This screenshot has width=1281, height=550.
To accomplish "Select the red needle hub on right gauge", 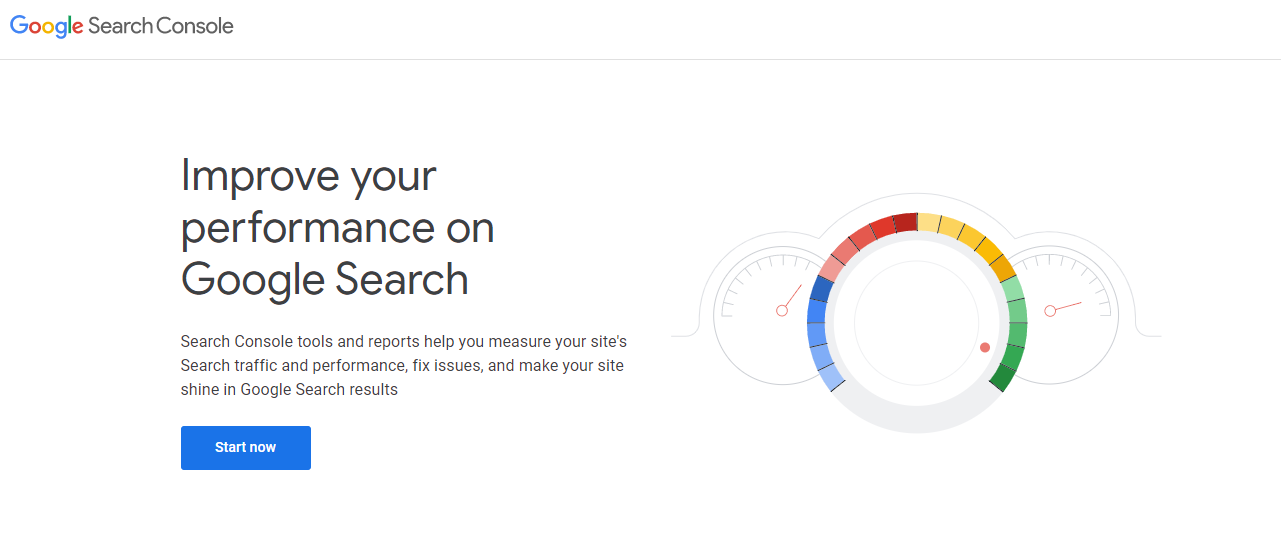I will pyautogui.click(x=1050, y=311).
